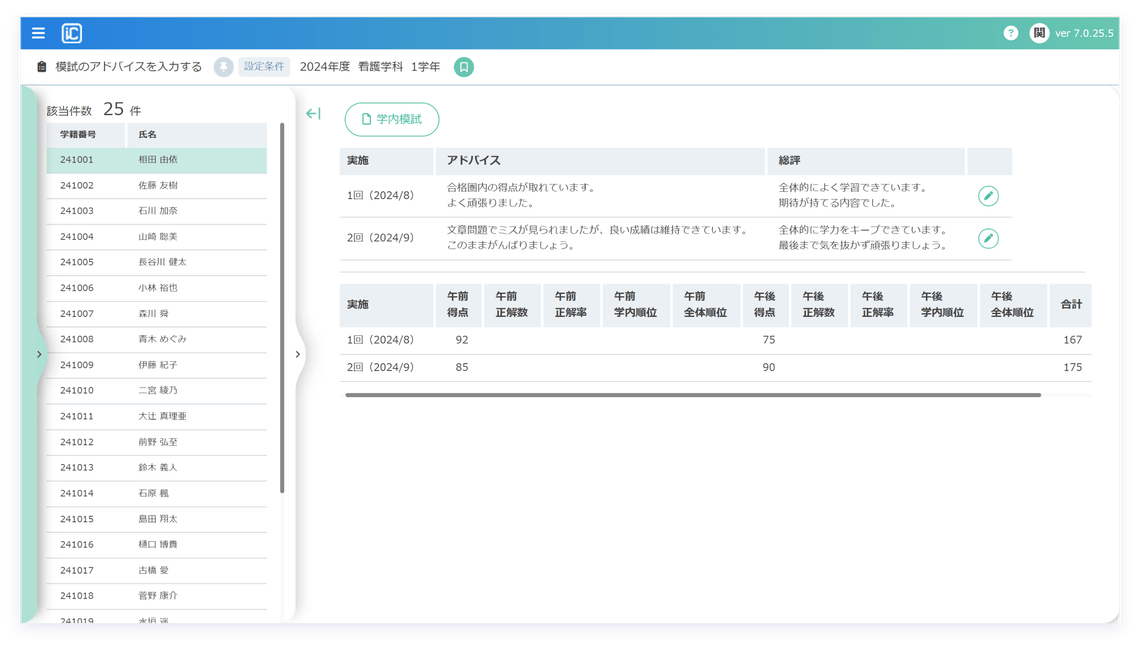Viewport: 1140px width, 648px height.
Task: Click the iC application logo
Action: coord(71,32)
